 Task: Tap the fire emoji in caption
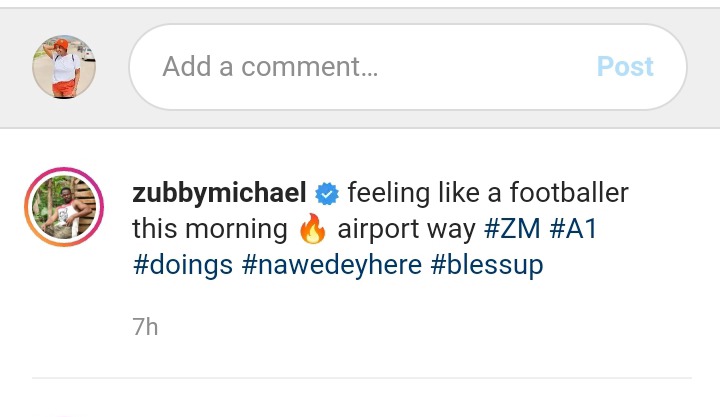tap(312, 228)
